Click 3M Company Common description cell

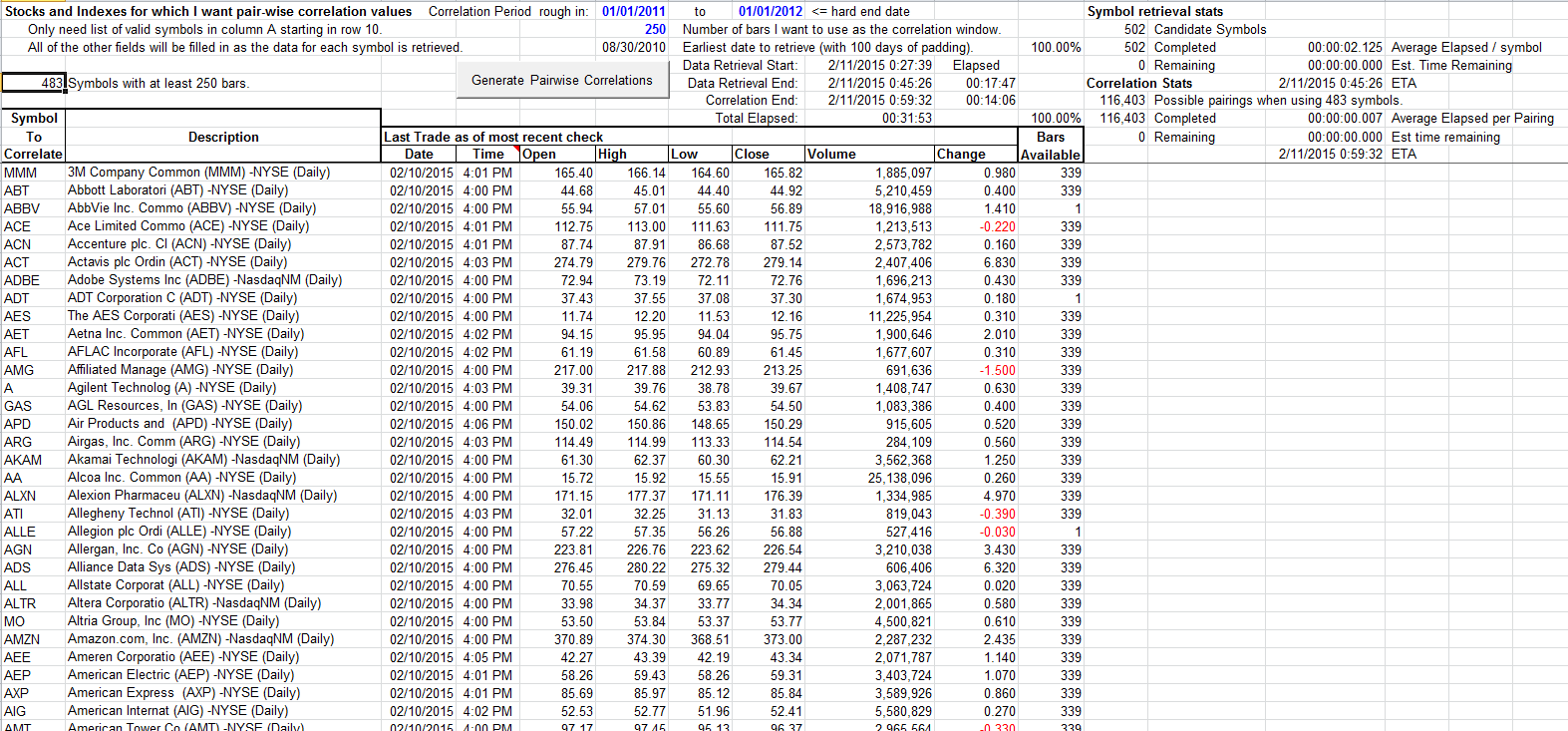pyautogui.click(x=223, y=173)
